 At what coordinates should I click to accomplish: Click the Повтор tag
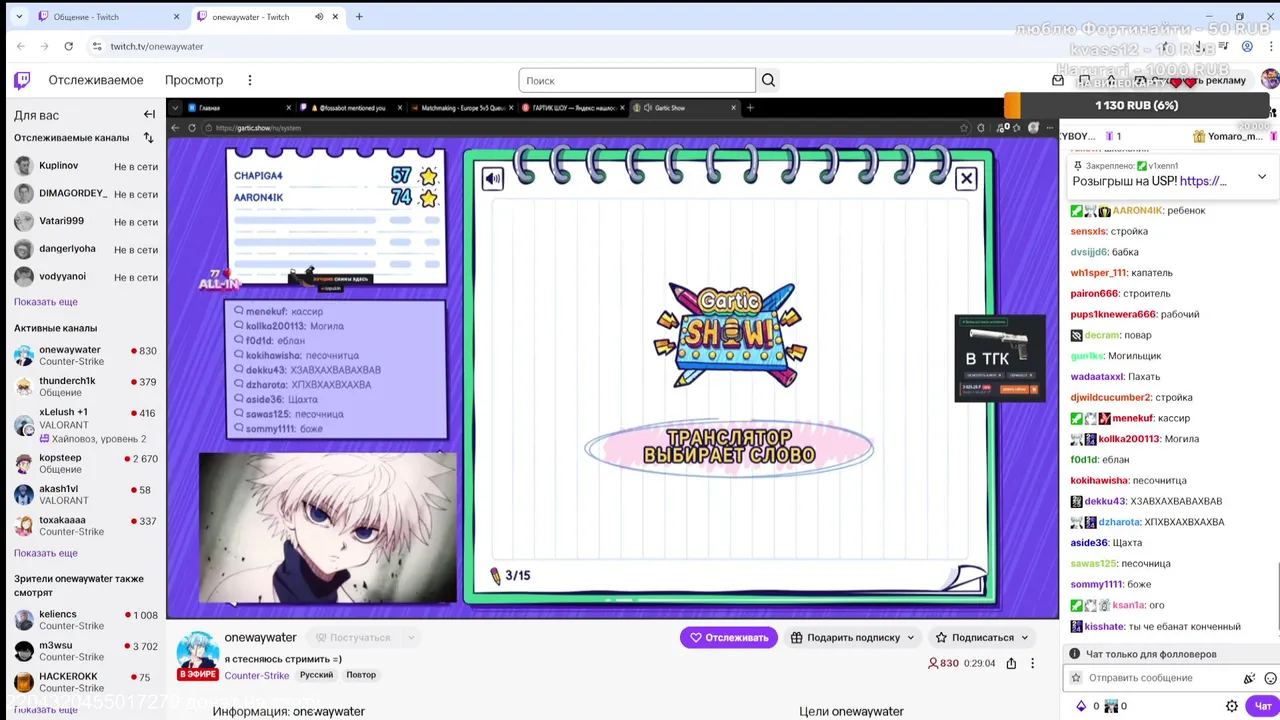361,675
